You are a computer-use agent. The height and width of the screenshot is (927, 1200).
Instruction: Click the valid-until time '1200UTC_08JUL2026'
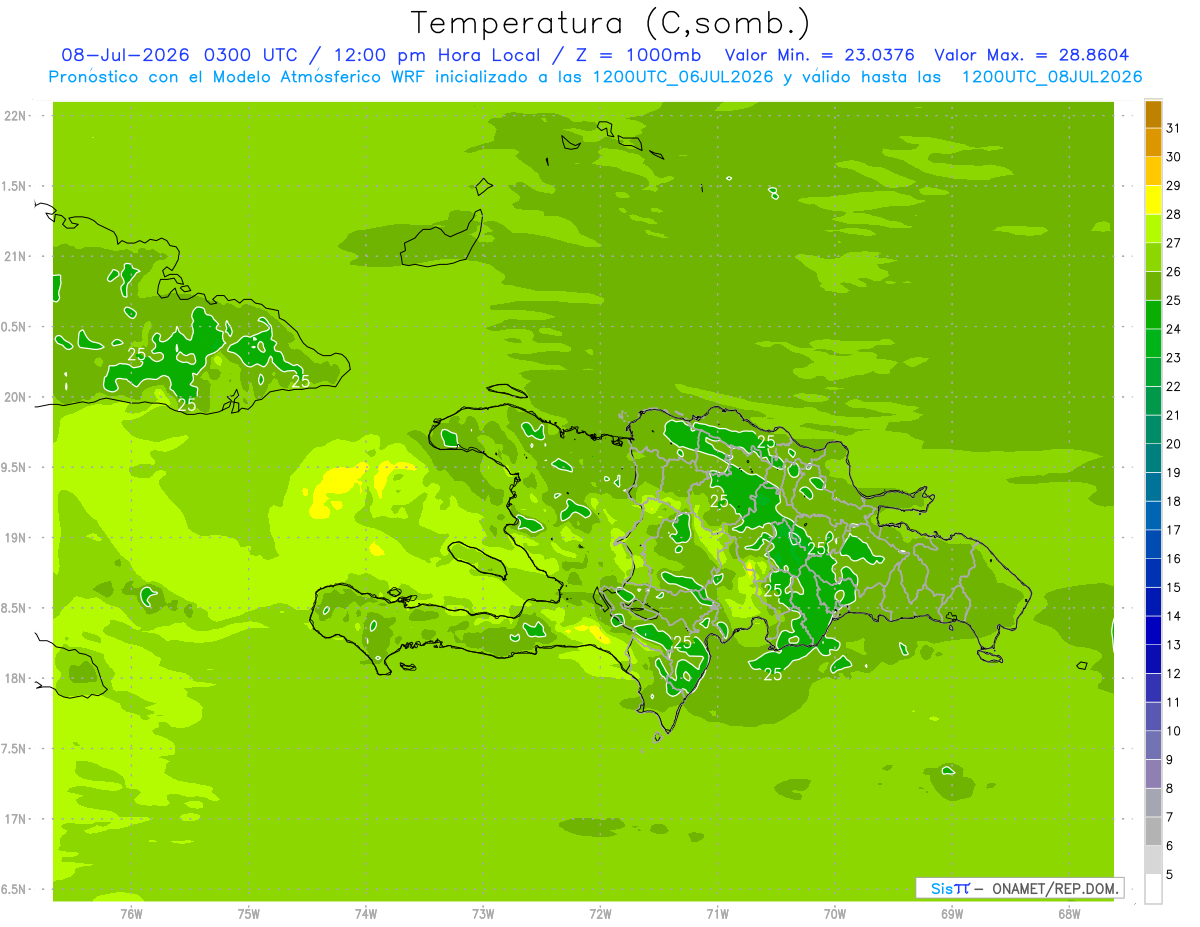(x=1052, y=77)
